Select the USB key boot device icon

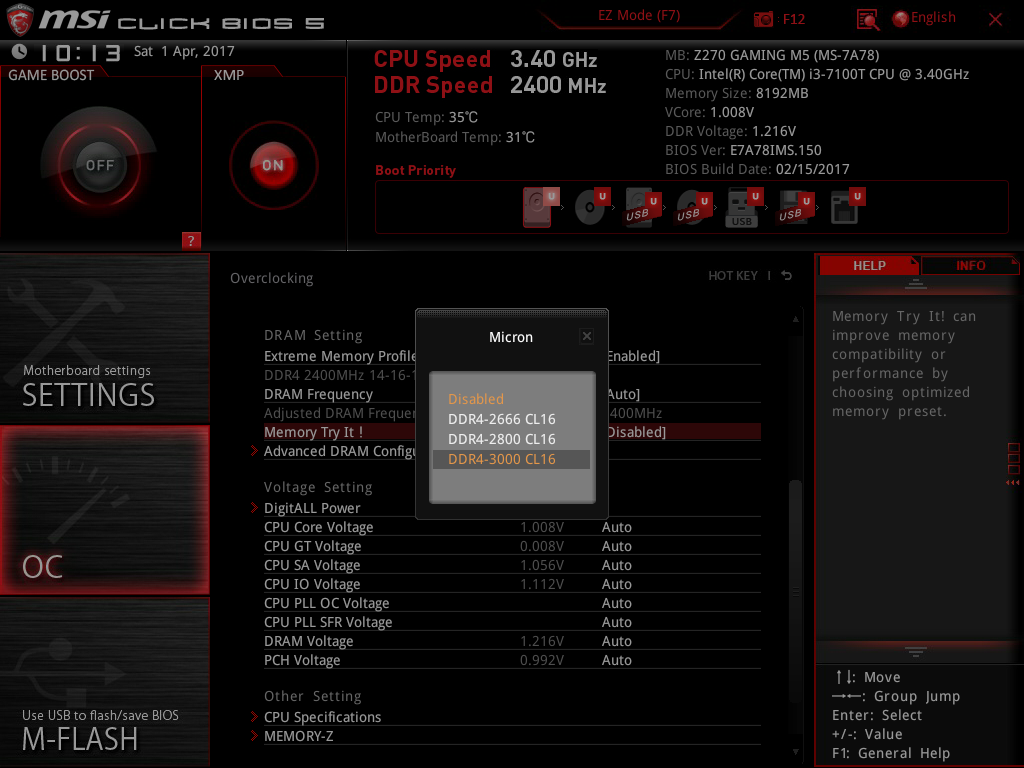point(745,208)
